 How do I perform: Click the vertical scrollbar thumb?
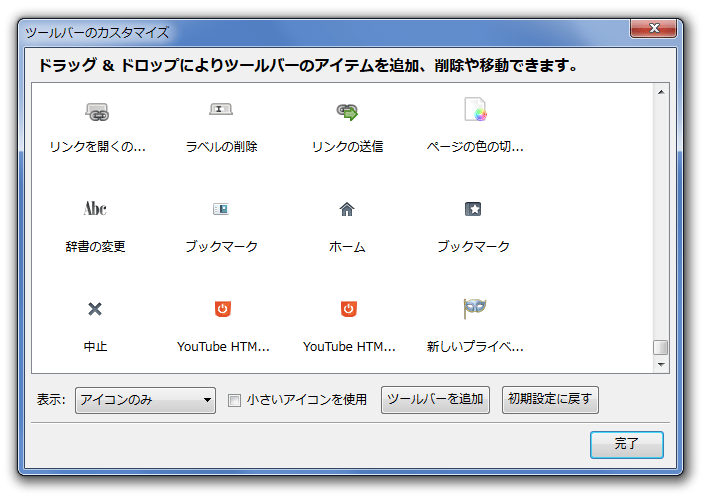pyautogui.click(x=660, y=347)
